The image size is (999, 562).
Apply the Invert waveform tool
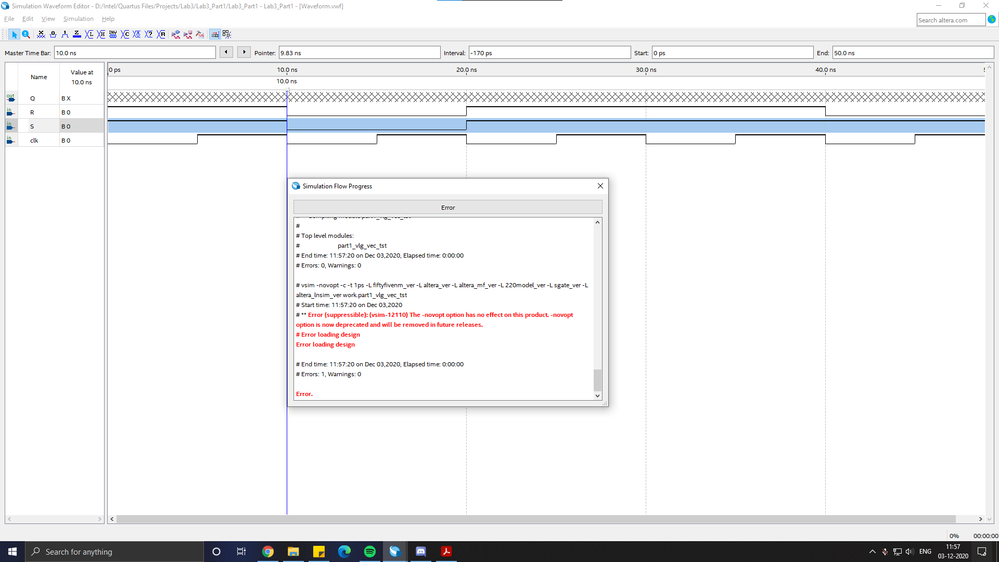113,34
